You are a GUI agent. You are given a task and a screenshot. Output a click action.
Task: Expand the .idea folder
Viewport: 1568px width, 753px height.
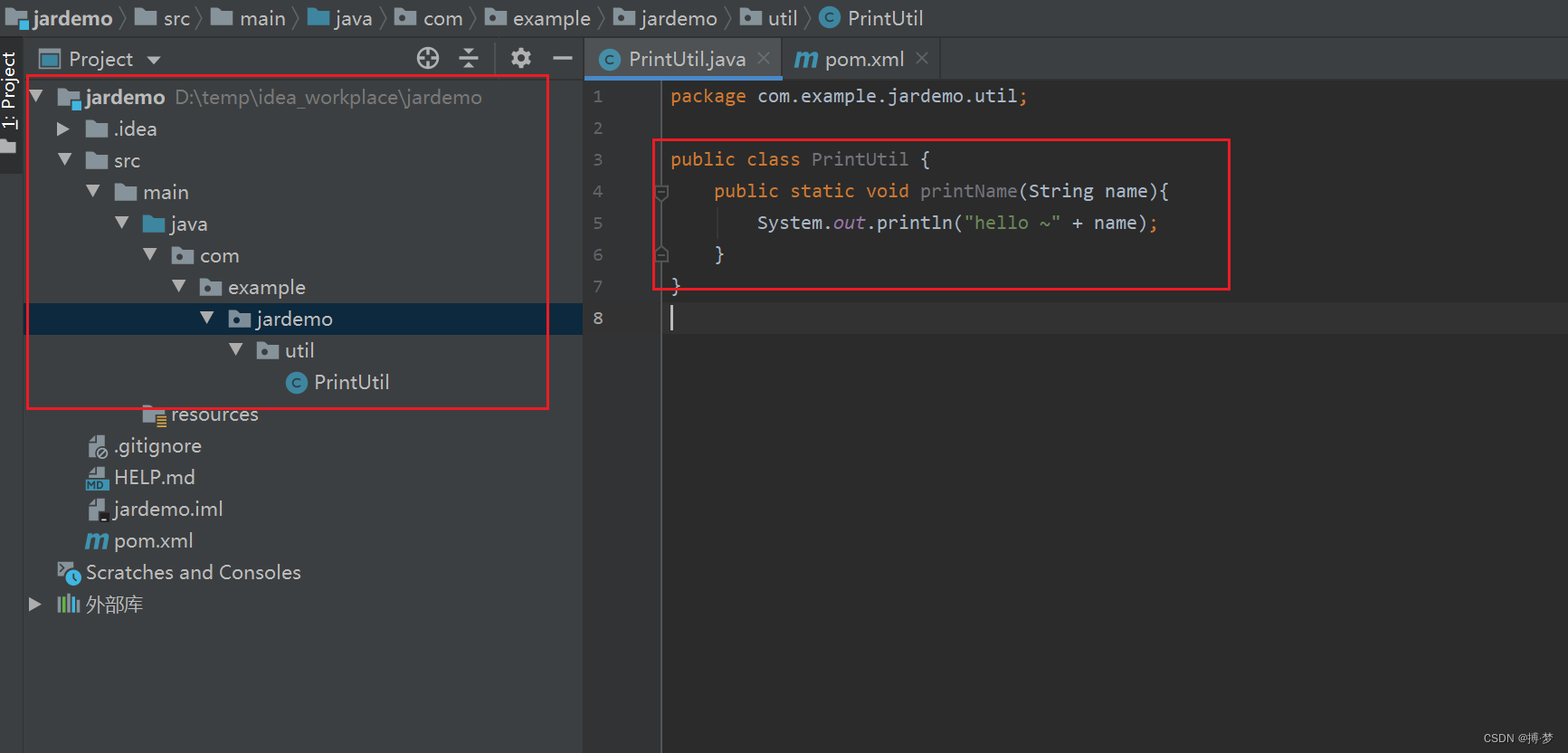(x=63, y=129)
